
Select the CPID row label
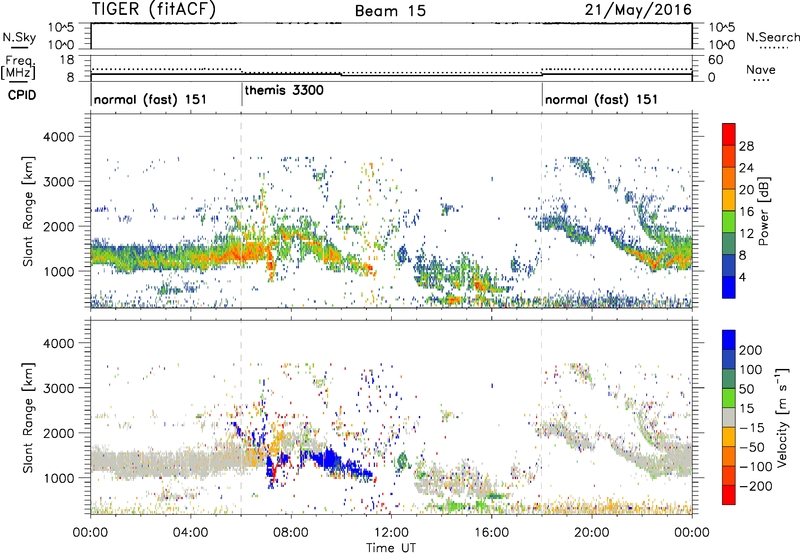22,95
